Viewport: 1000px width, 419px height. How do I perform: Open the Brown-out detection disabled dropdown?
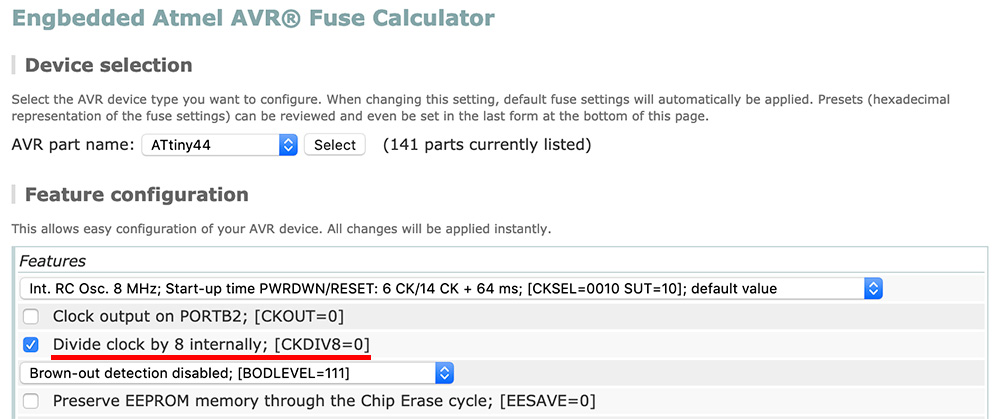pyautogui.click(x=237, y=373)
